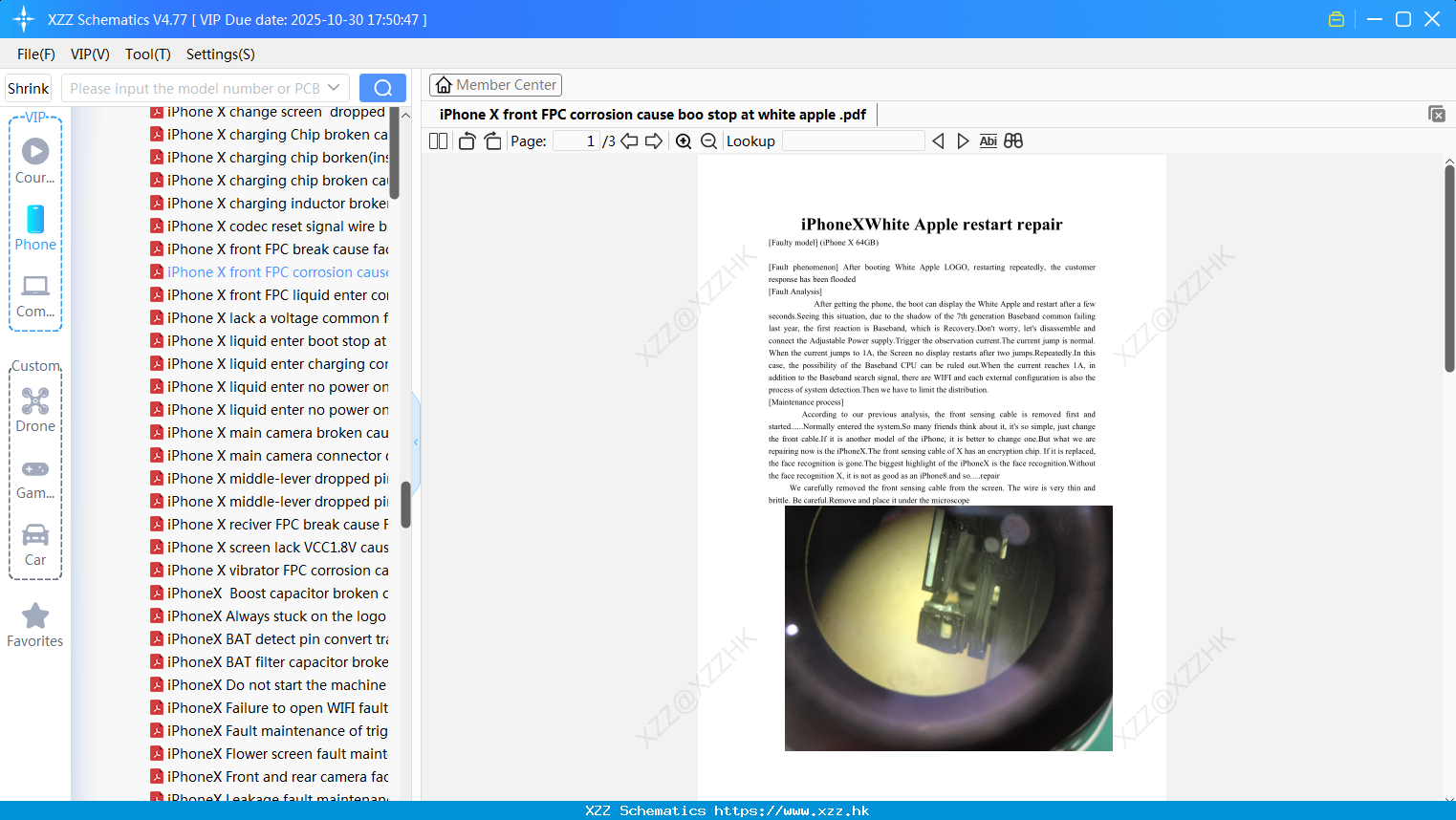The width and height of the screenshot is (1456, 820).
Task: Open 'iPhone X front FPC liquid enter' file
Action: tap(269, 295)
